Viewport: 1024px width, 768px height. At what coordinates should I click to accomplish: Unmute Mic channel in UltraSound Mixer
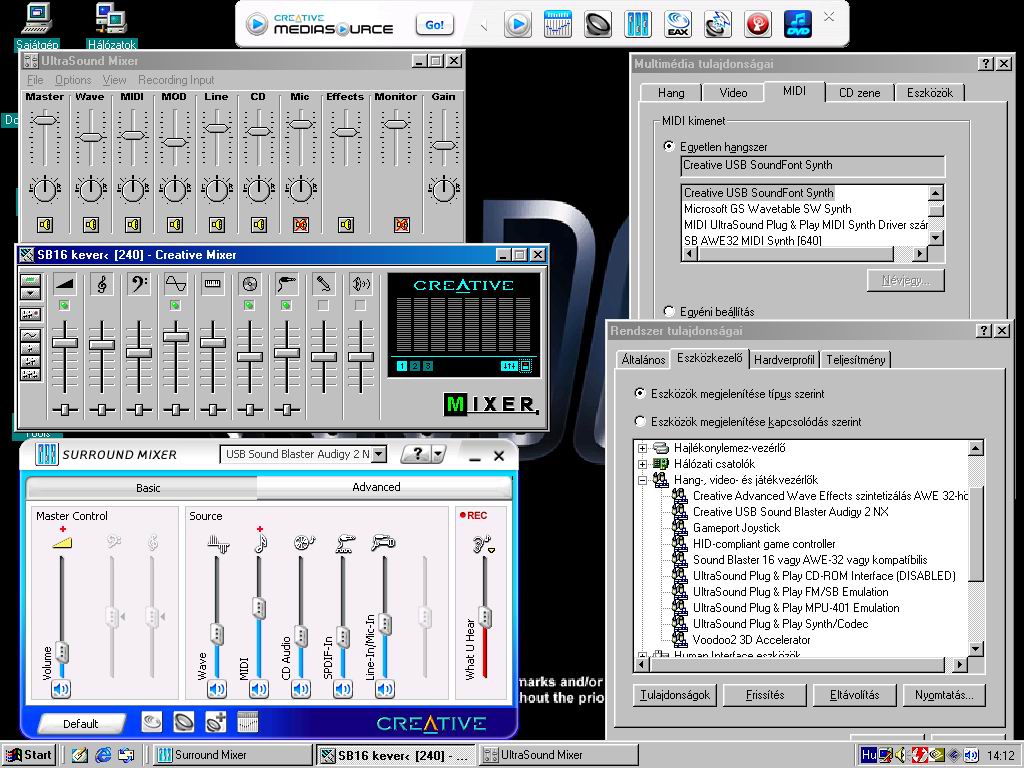click(x=300, y=225)
